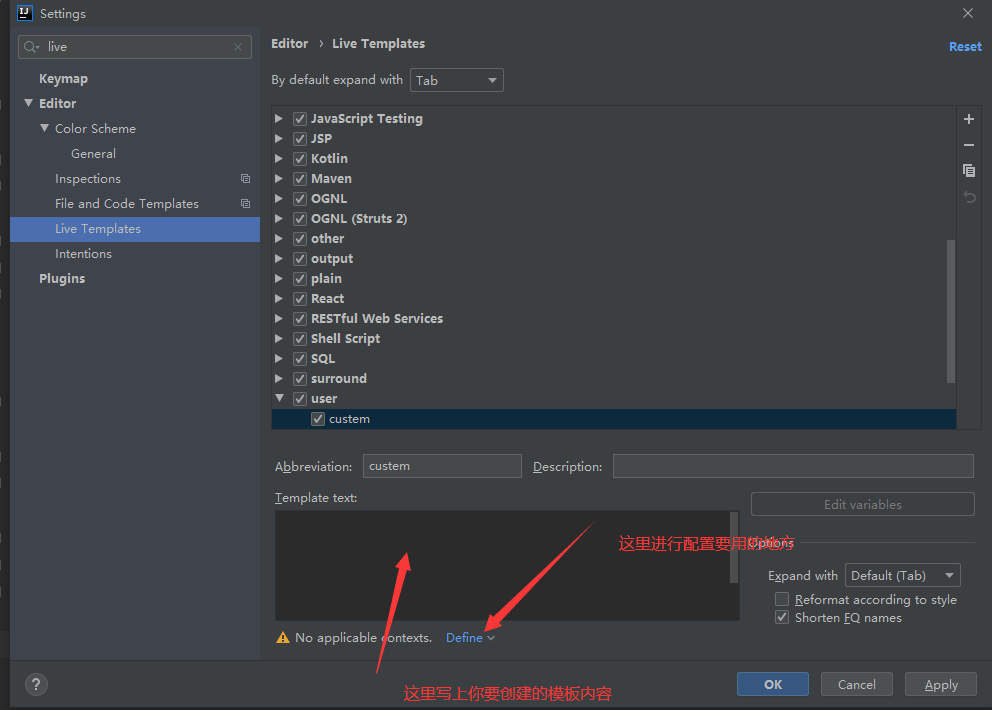Enable Reformat according to style
Viewport: 992px width, 710px height.
pos(782,600)
